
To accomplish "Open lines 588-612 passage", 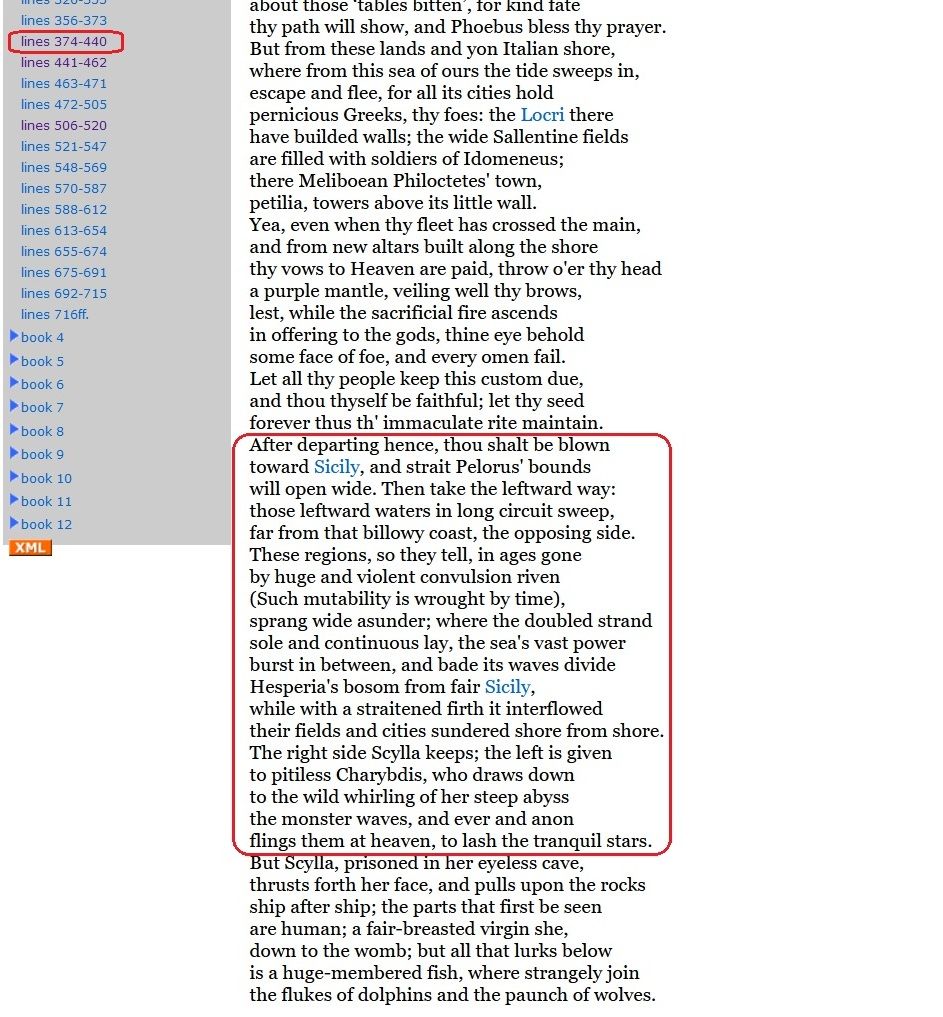I will point(64,209).
